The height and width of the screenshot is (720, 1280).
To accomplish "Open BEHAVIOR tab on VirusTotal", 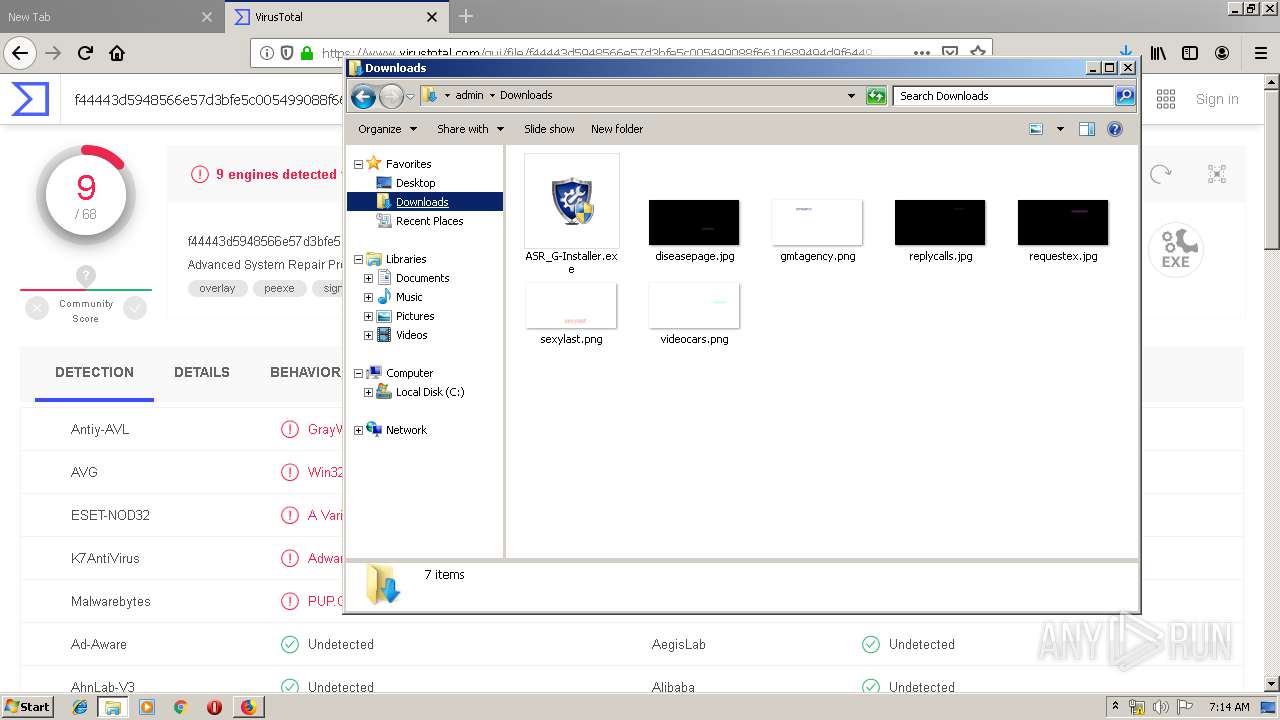I will coord(305,372).
